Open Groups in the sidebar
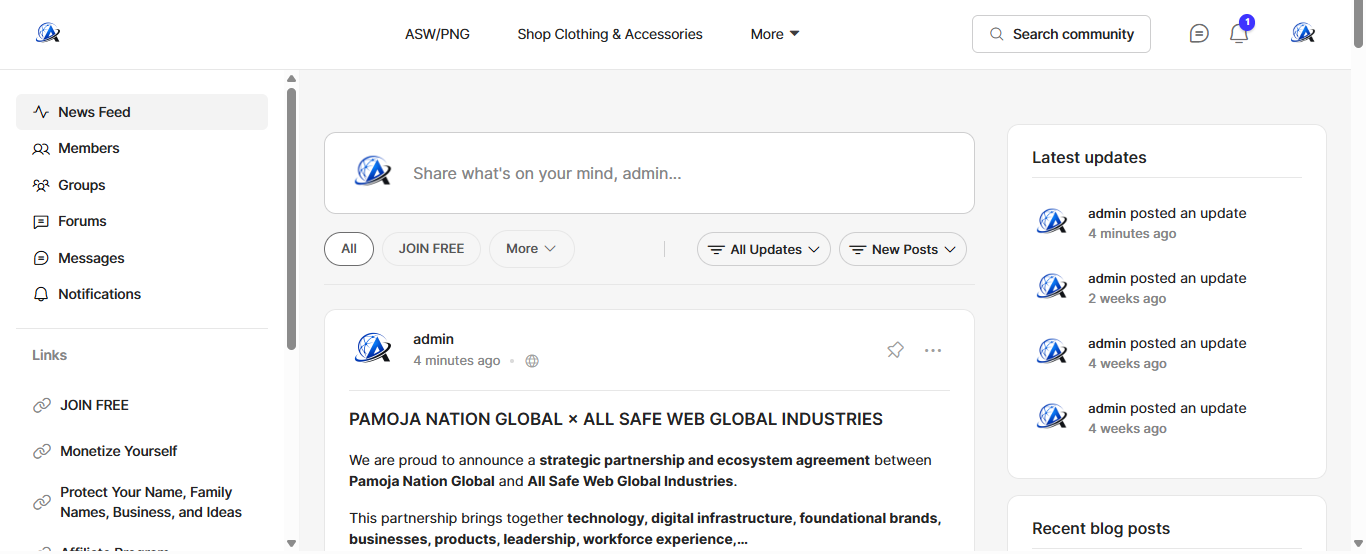 coord(142,185)
